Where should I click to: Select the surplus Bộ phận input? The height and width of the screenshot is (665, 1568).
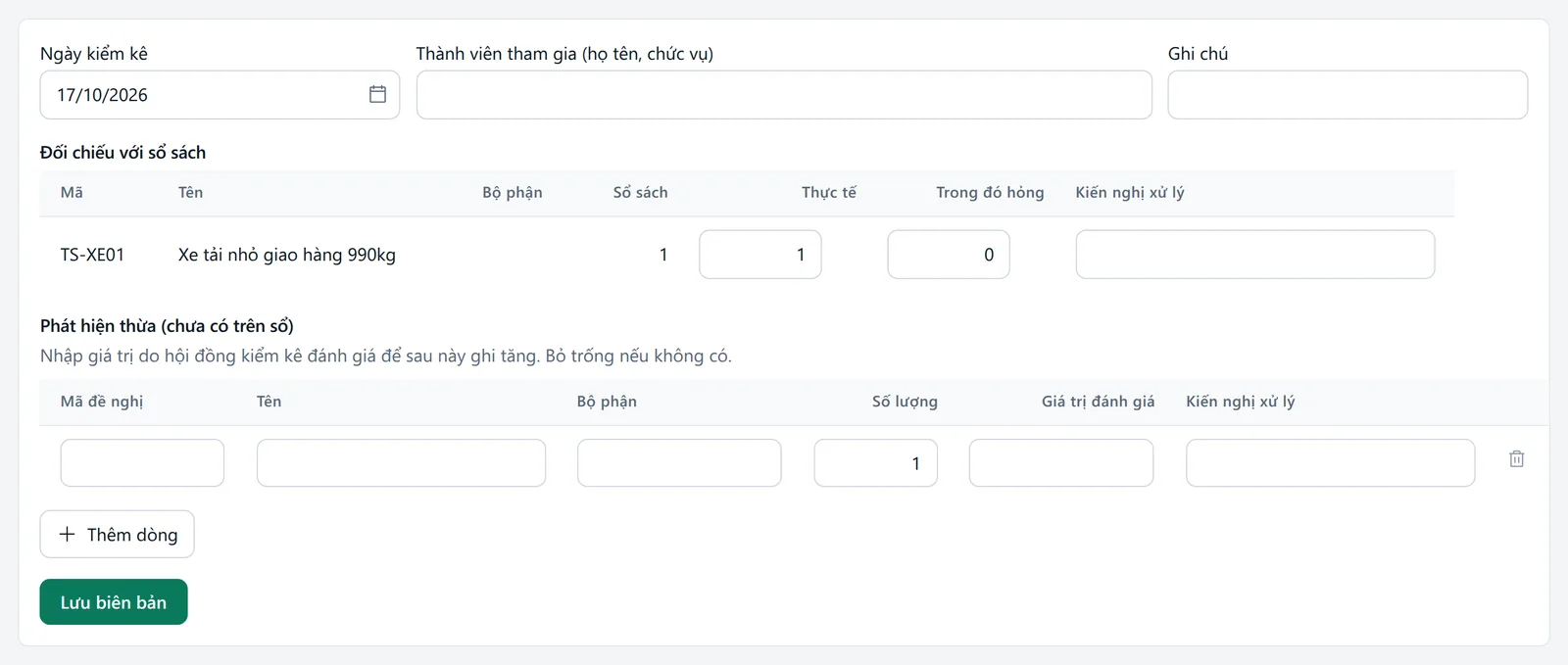[x=679, y=462]
